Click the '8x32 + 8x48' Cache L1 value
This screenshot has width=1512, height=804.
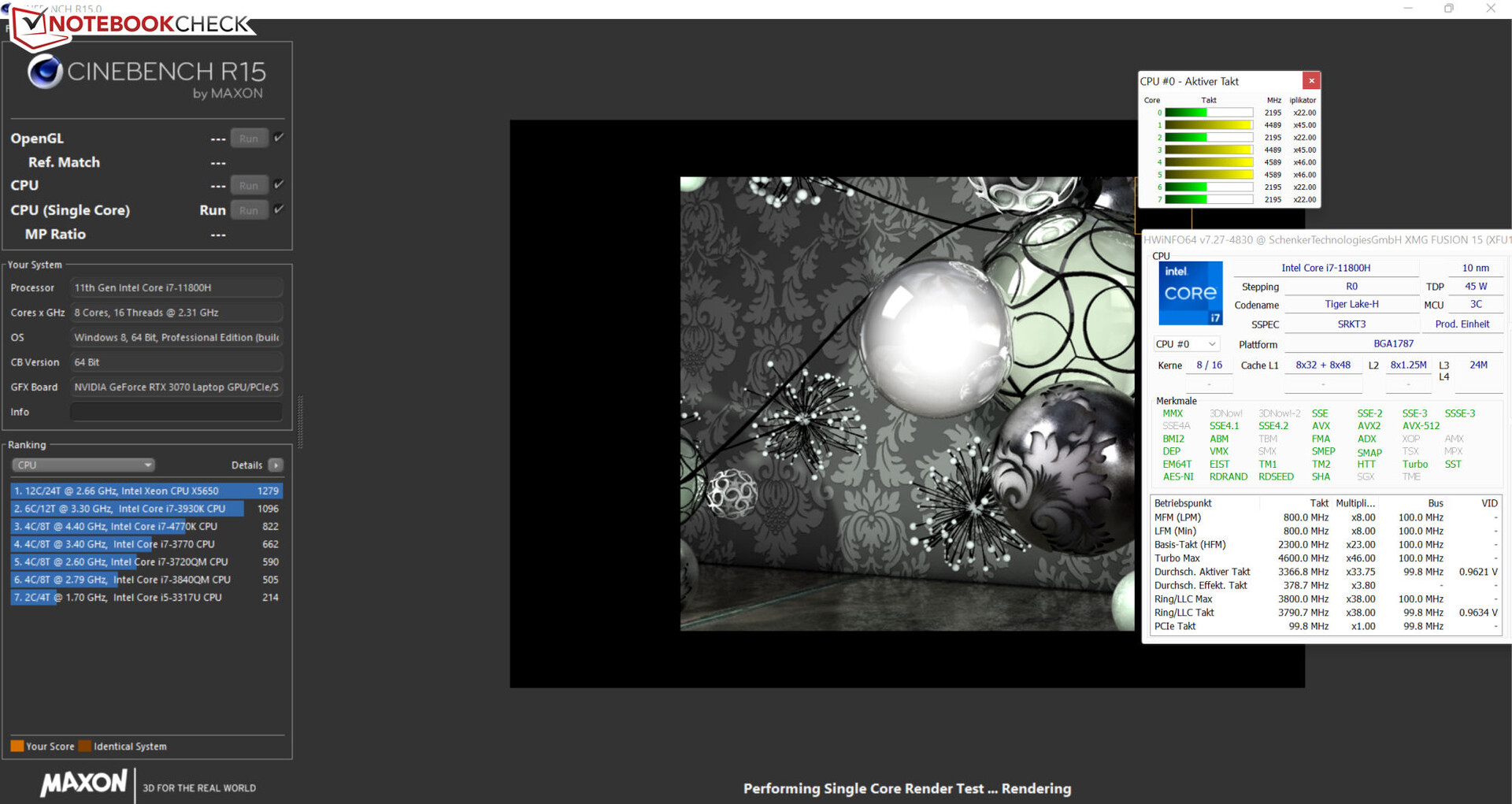[x=1323, y=365]
